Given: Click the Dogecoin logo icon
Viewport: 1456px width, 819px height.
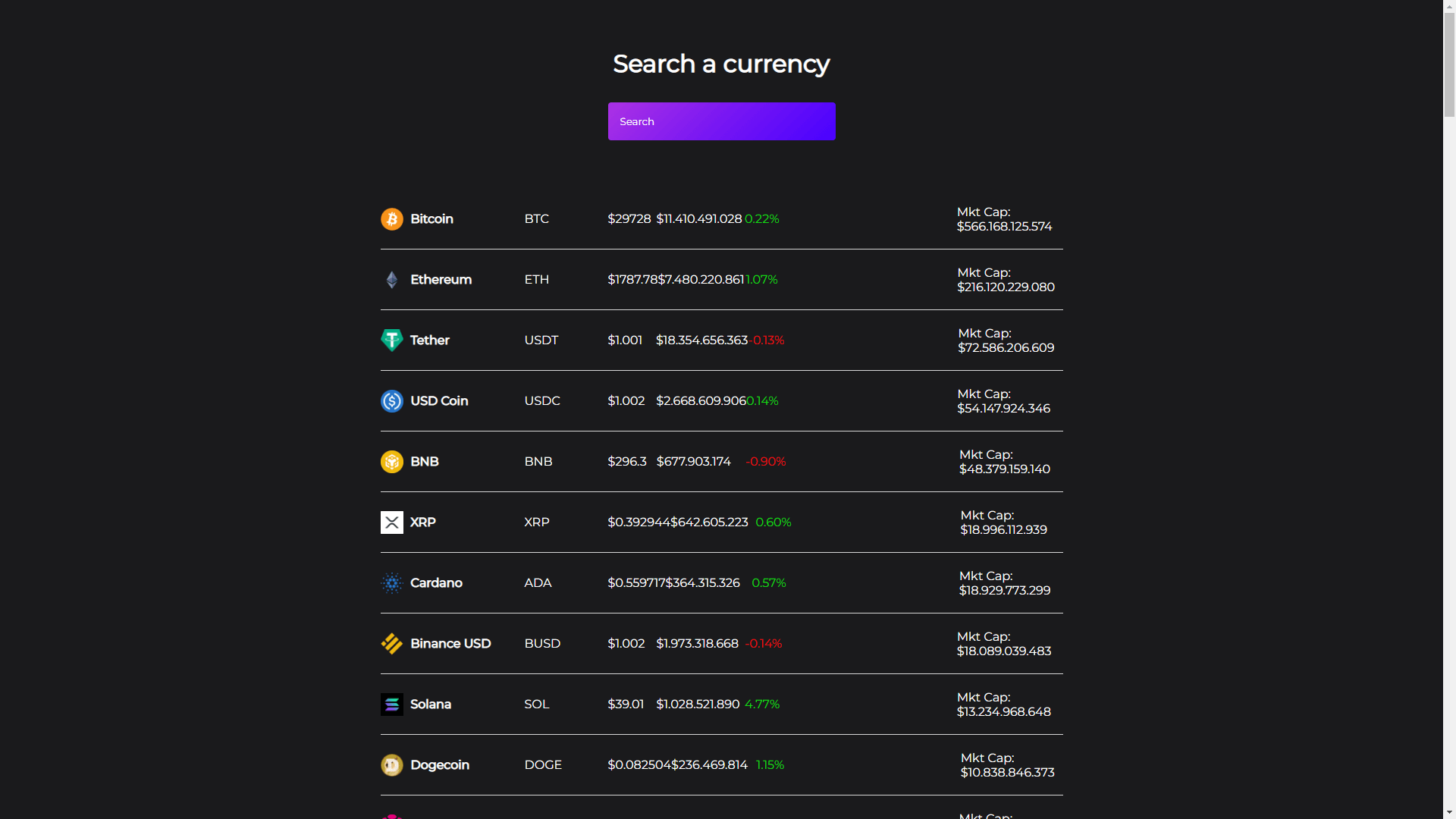Looking at the screenshot, I should [391, 765].
